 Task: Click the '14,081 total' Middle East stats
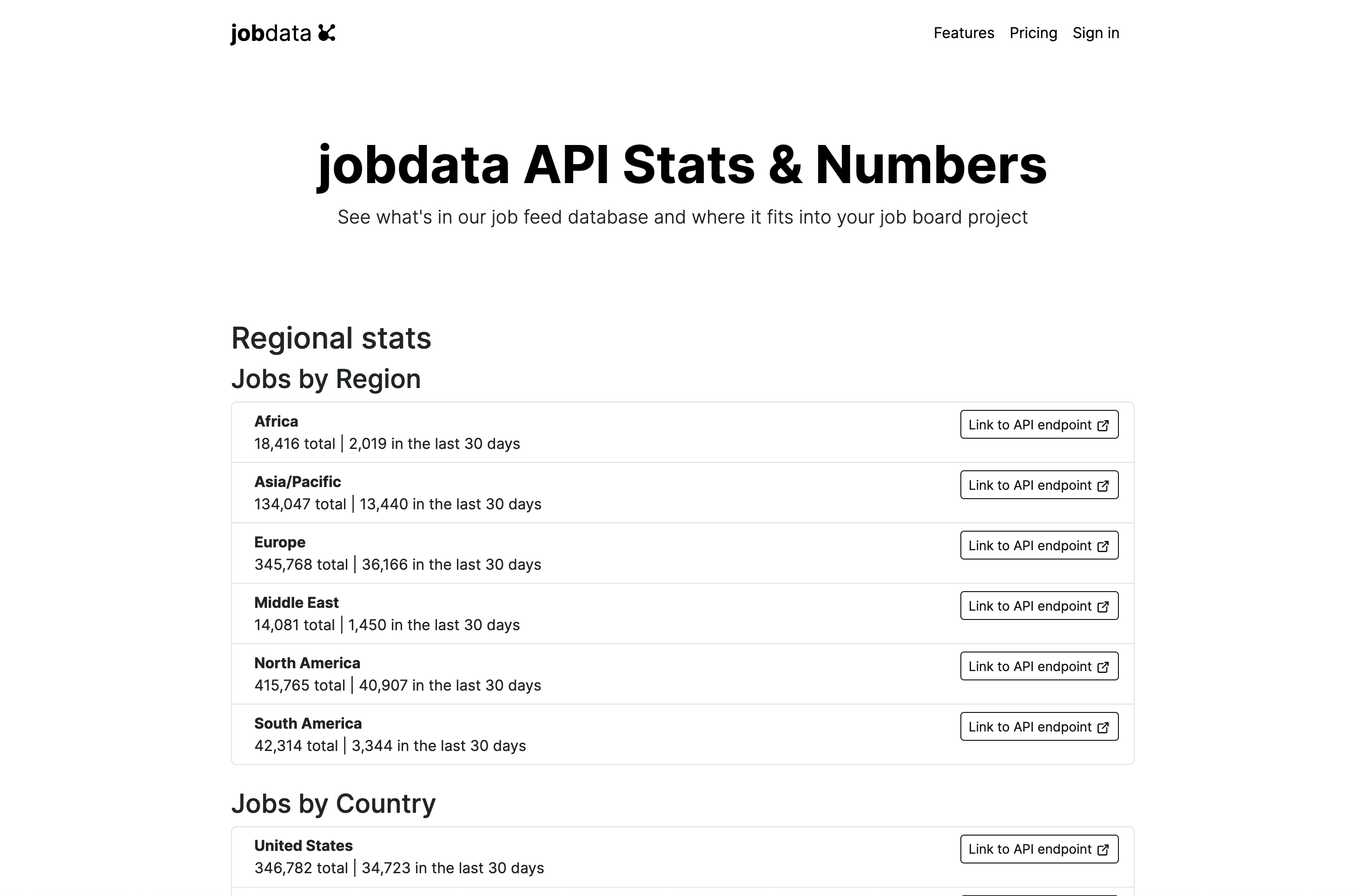(387, 625)
